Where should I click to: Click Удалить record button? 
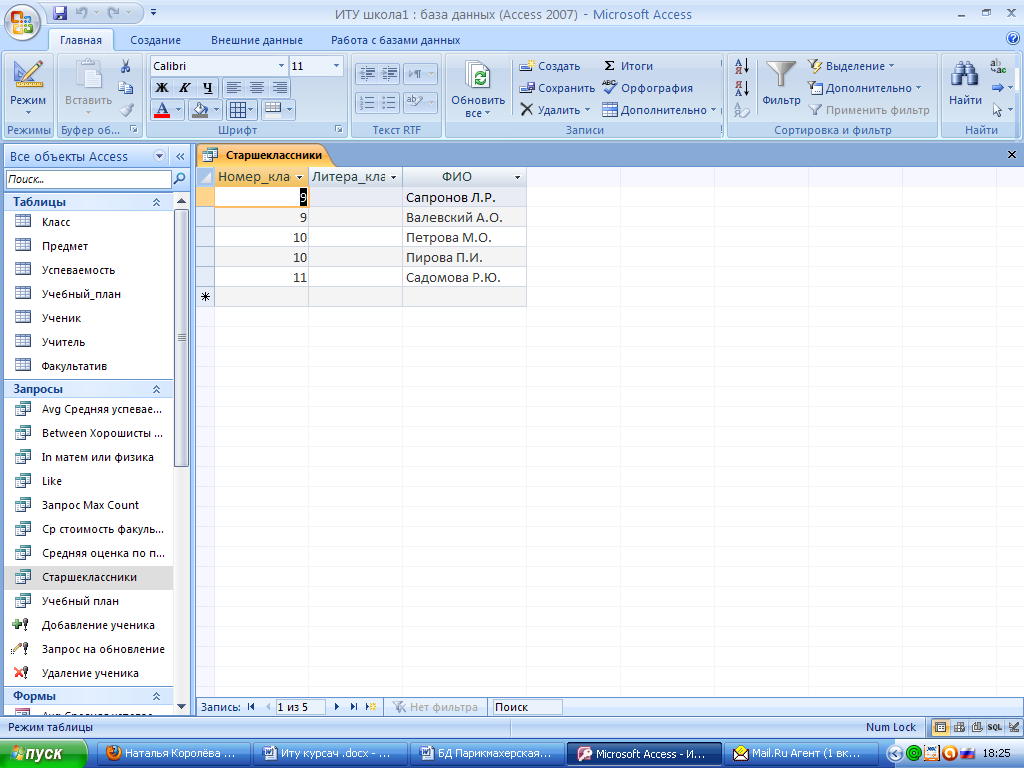tap(555, 110)
